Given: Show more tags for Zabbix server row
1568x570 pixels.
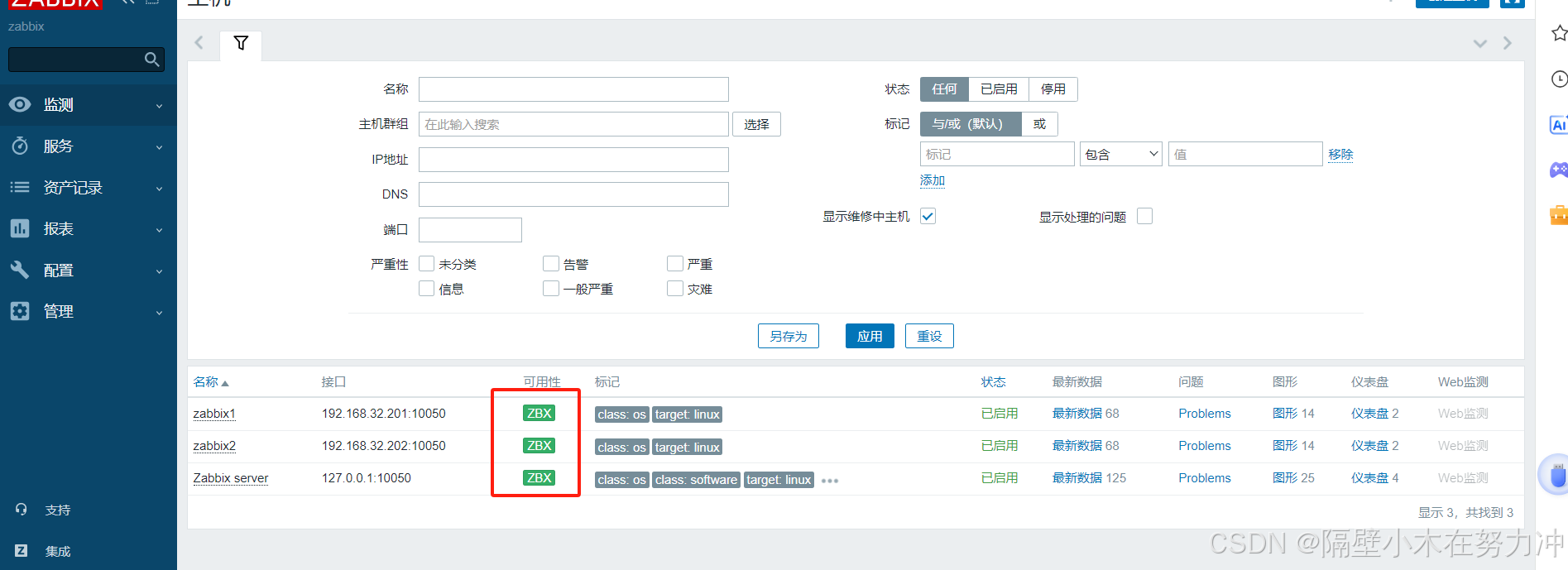Looking at the screenshot, I should (830, 481).
